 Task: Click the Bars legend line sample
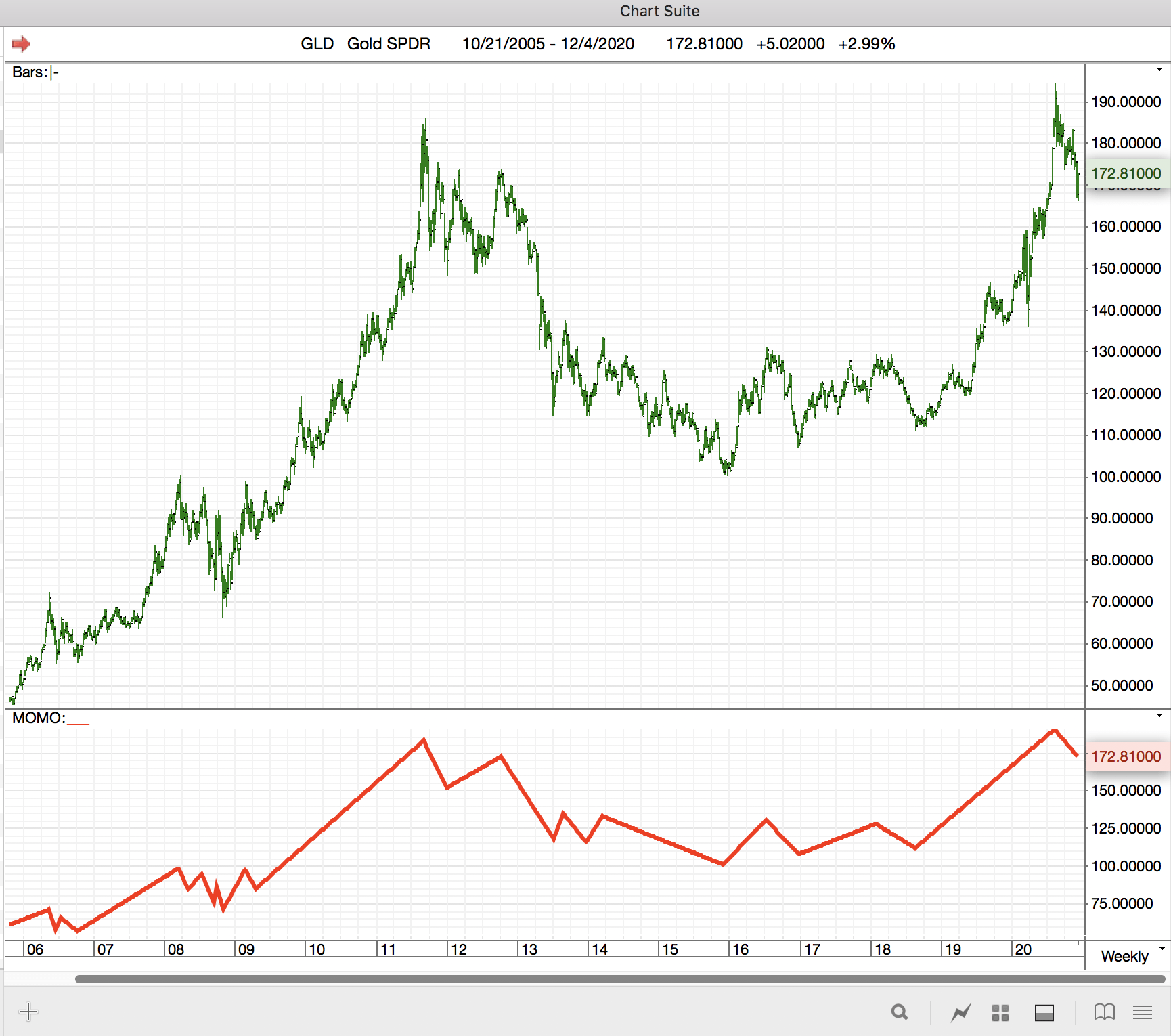coord(55,72)
